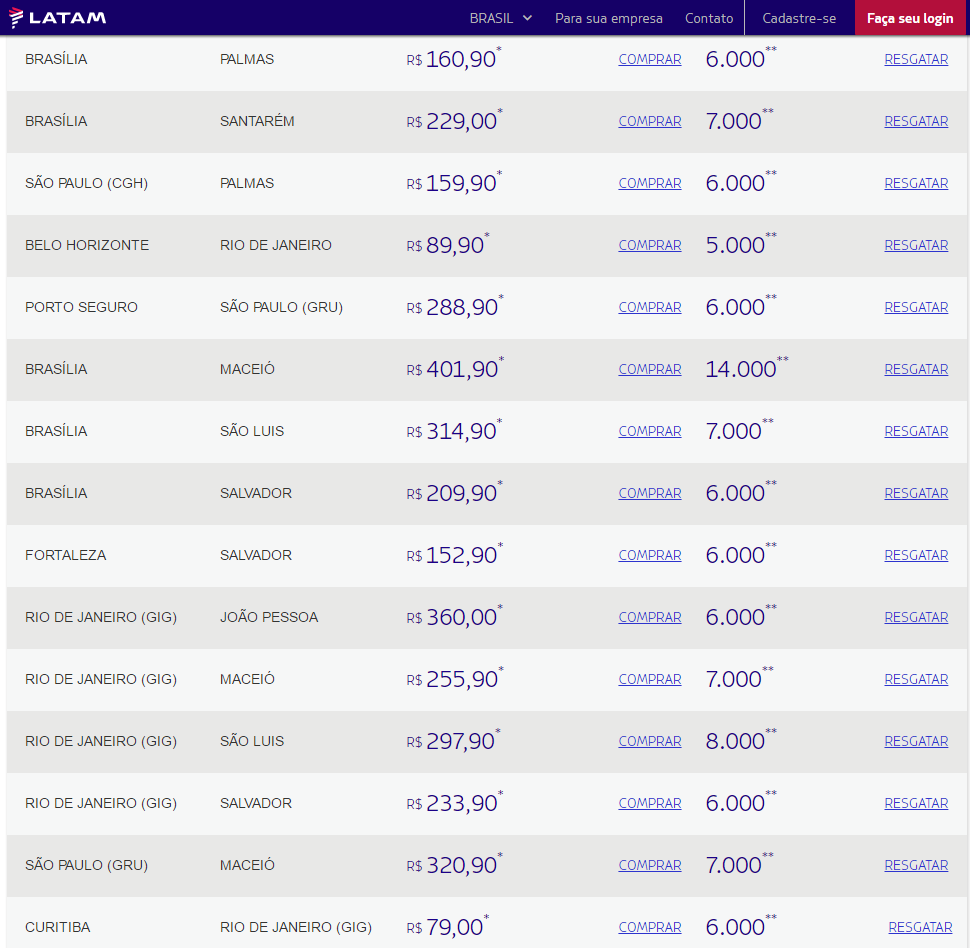Buy the Brasília to Maceió fare

(650, 369)
